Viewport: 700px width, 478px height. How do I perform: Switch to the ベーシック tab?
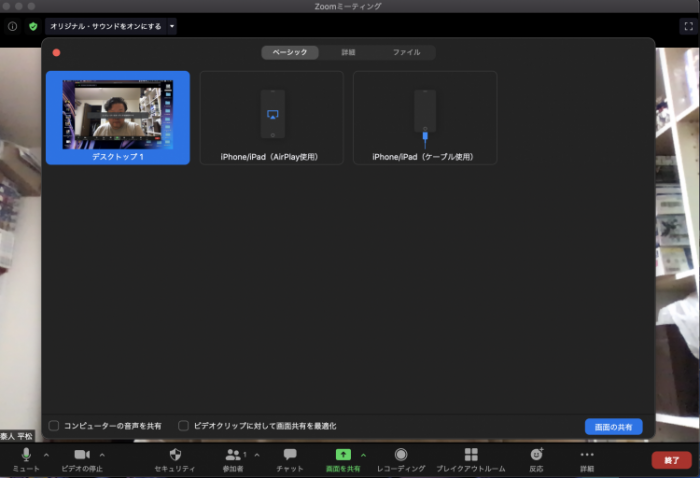point(290,52)
